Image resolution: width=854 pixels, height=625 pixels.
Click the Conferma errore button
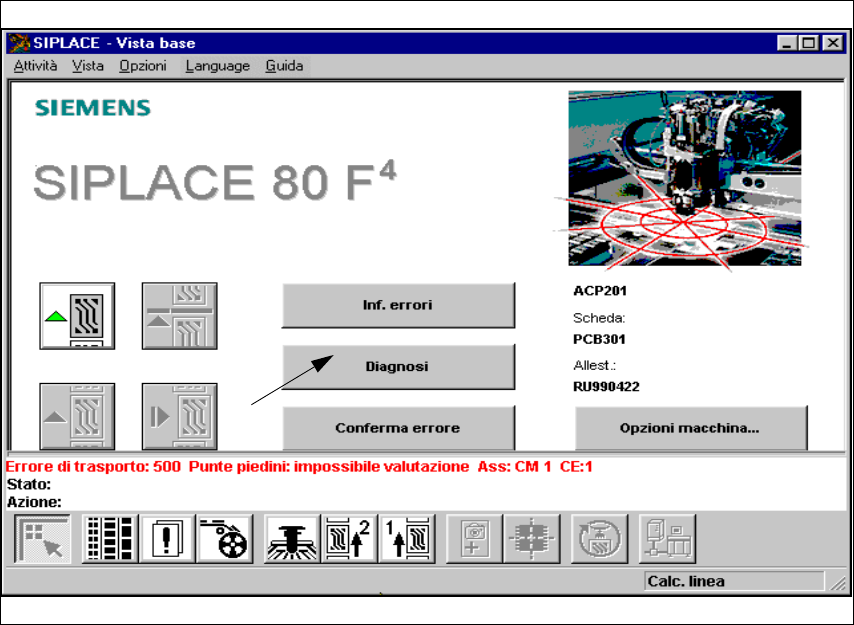pos(398,428)
